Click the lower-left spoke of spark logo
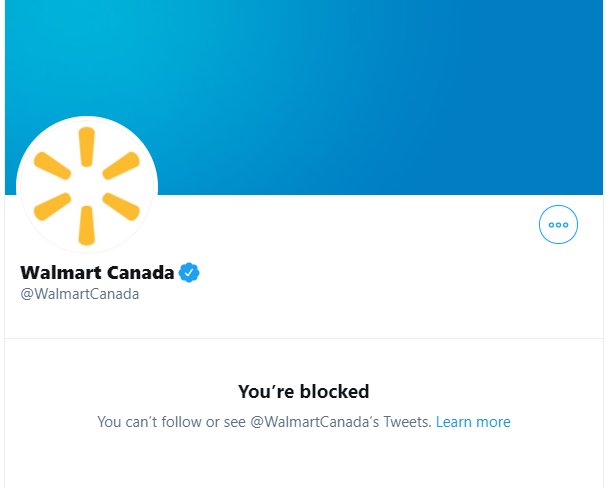Screen dimensions: 611x488 coord(52,207)
